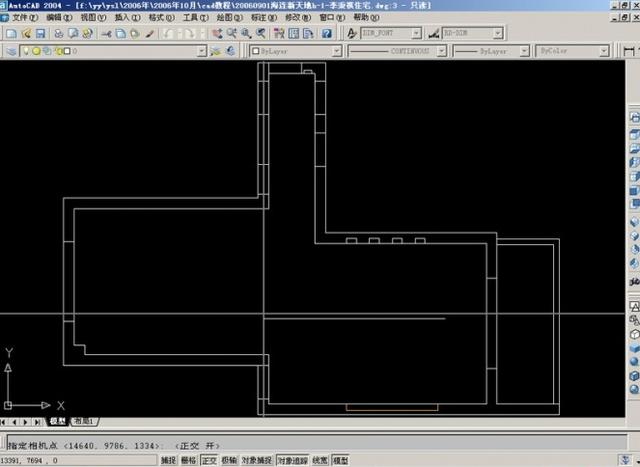
Task: Toggle 极轴 (Polar) tracking
Action: 229,460
